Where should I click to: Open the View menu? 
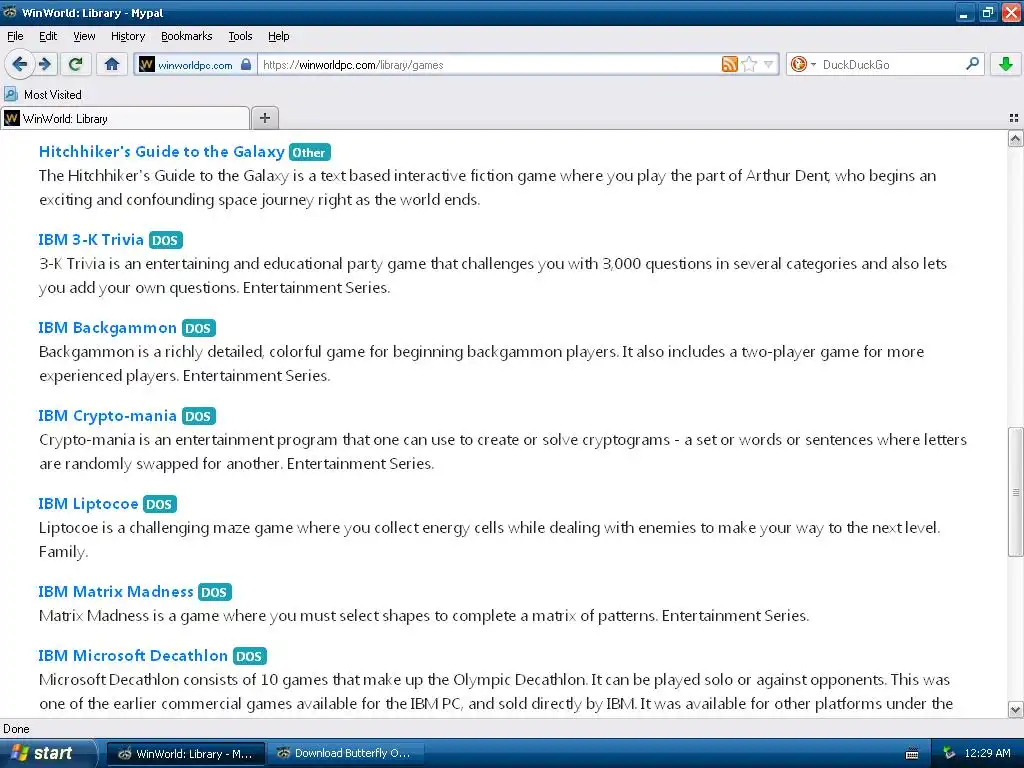pyautogui.click(x=84, y=36)
